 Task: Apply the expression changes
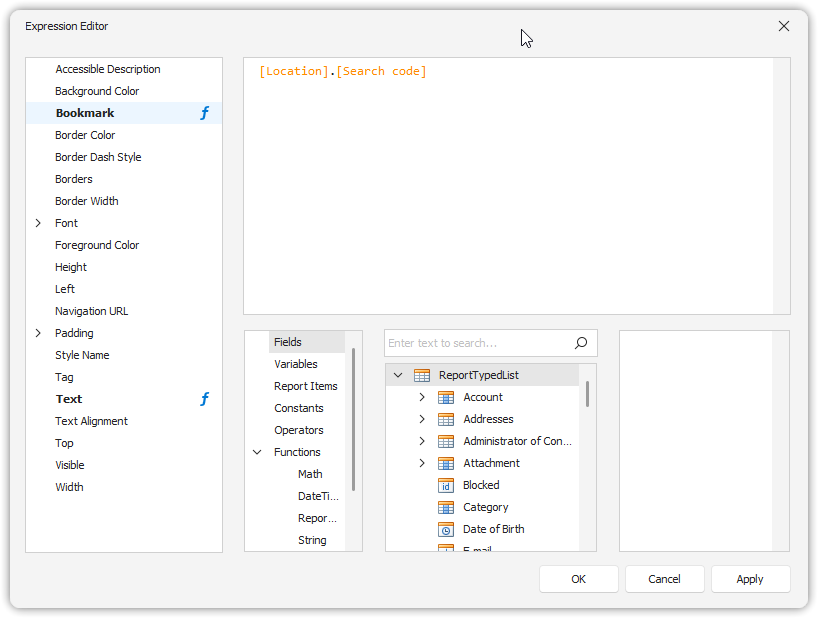click(750, 579)
